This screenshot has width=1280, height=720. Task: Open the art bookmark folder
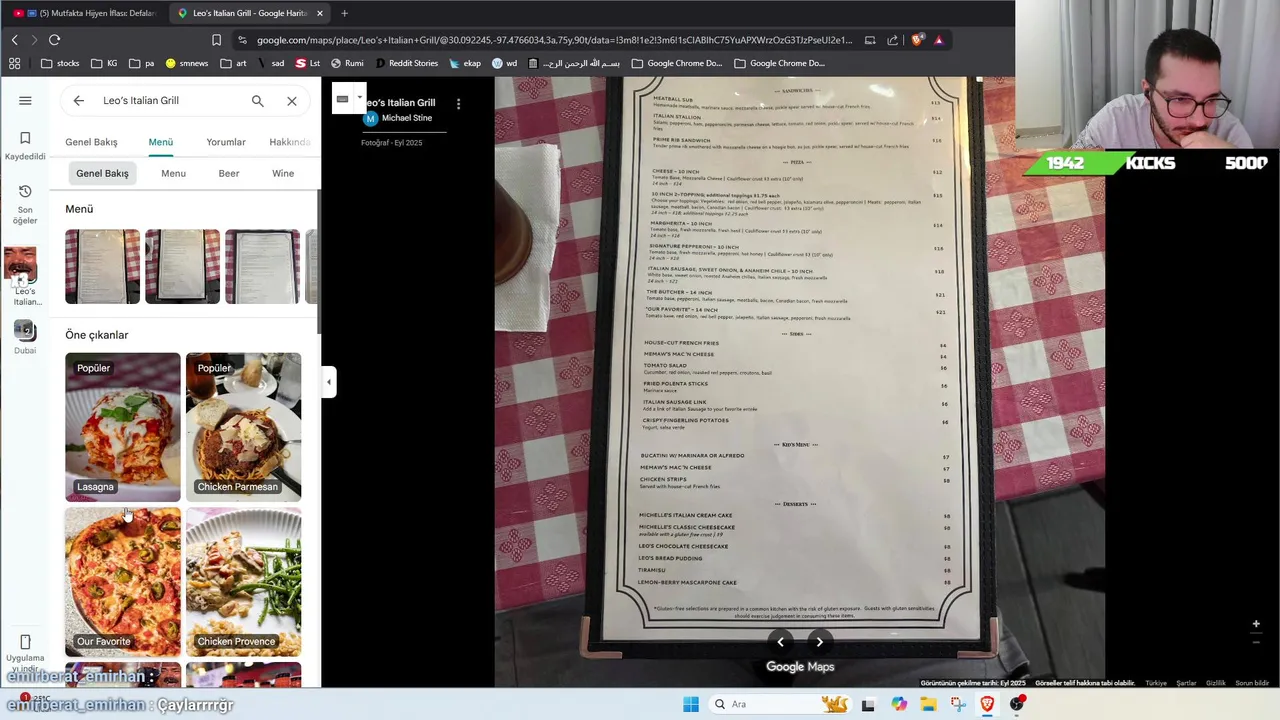point(233,63)
